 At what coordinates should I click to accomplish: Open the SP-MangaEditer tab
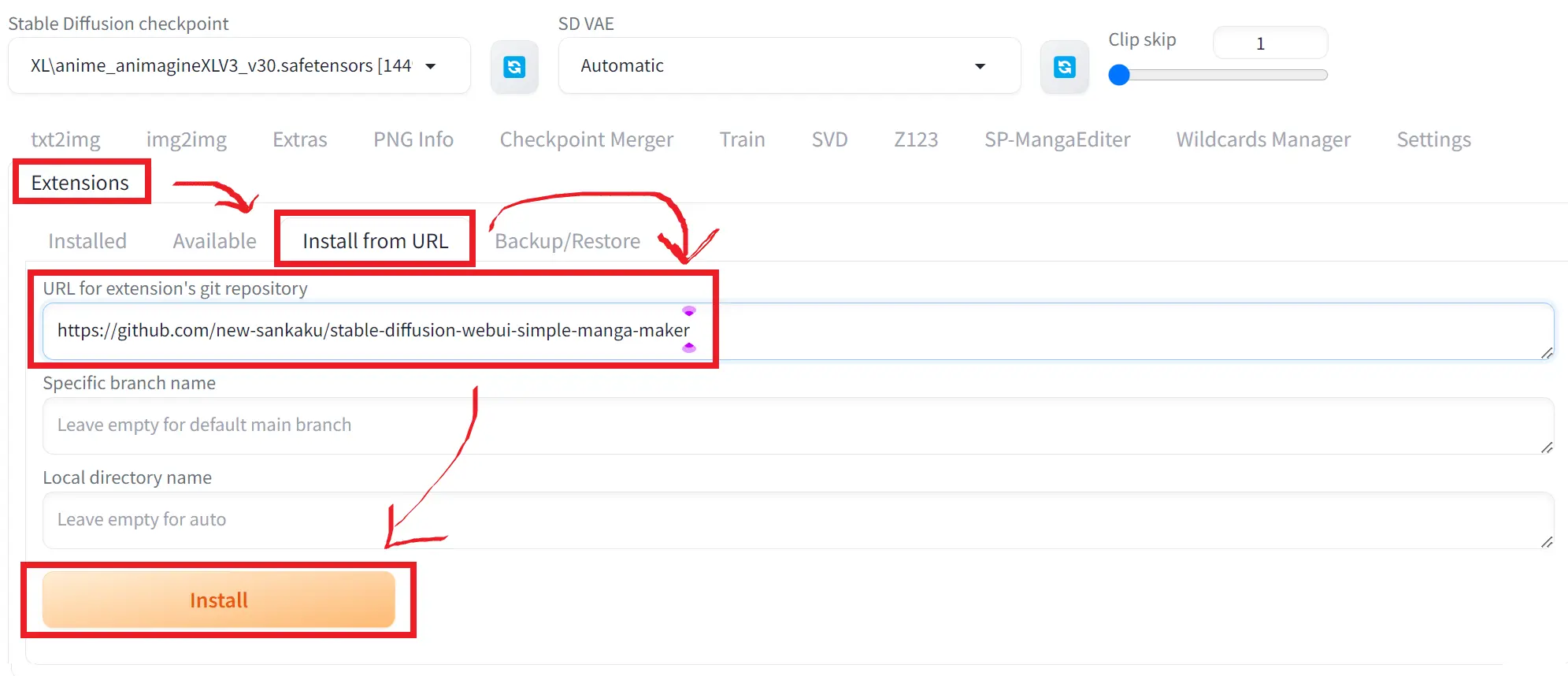(x=1058, y=139)
